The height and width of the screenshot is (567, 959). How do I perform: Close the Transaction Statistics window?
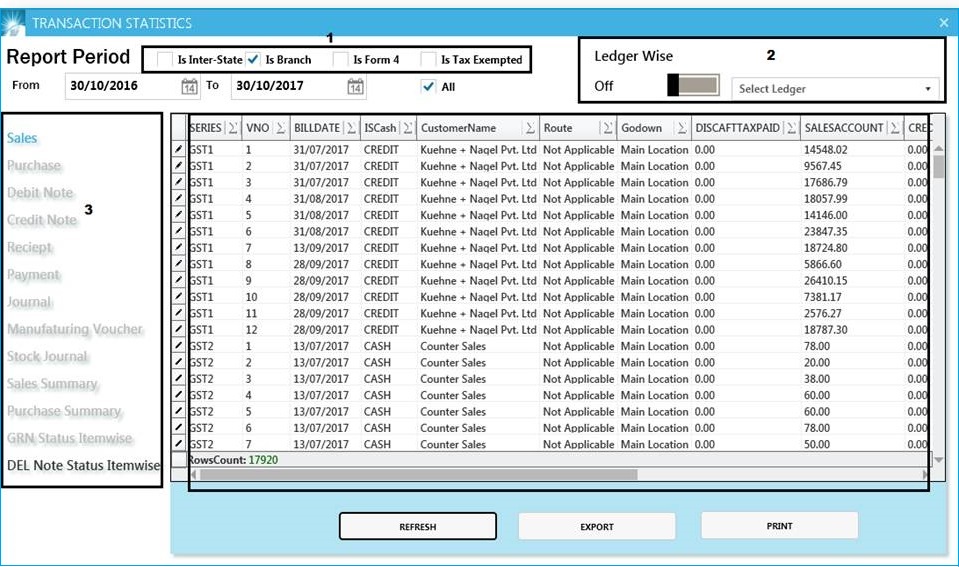coord(944,23)
